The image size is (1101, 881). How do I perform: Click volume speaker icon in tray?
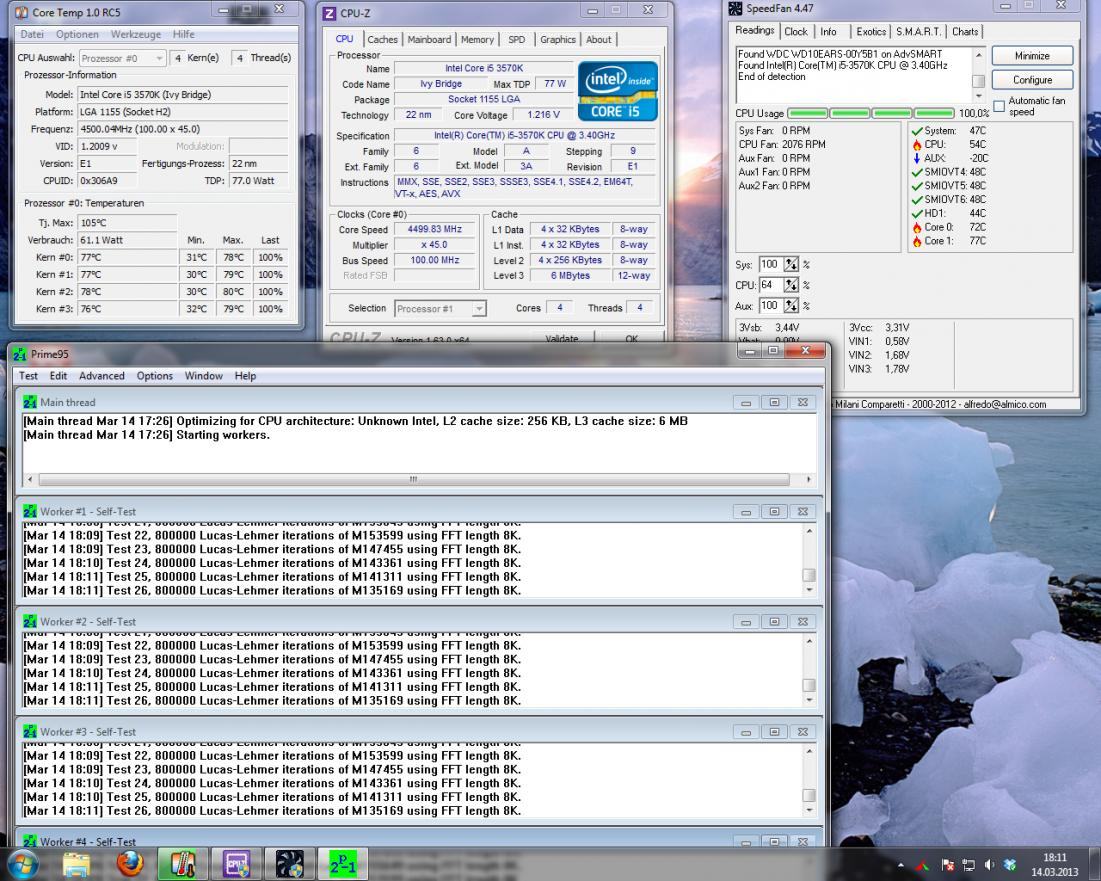(x=989, y=866)
